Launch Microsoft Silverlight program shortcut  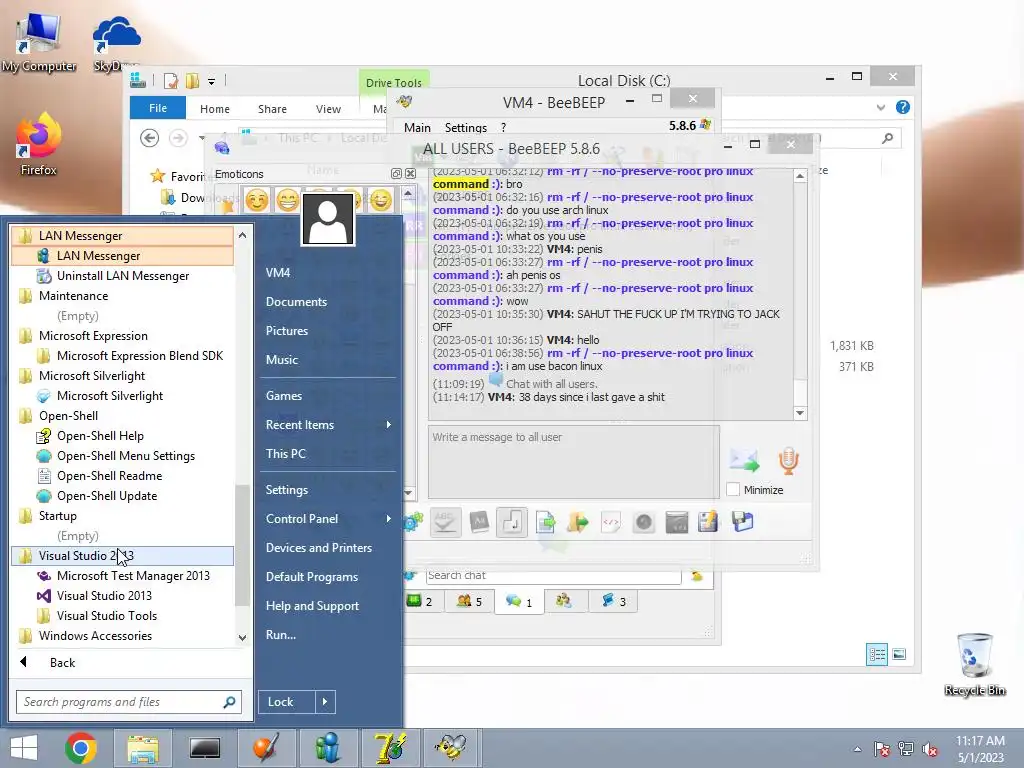[x=123, y=396]
